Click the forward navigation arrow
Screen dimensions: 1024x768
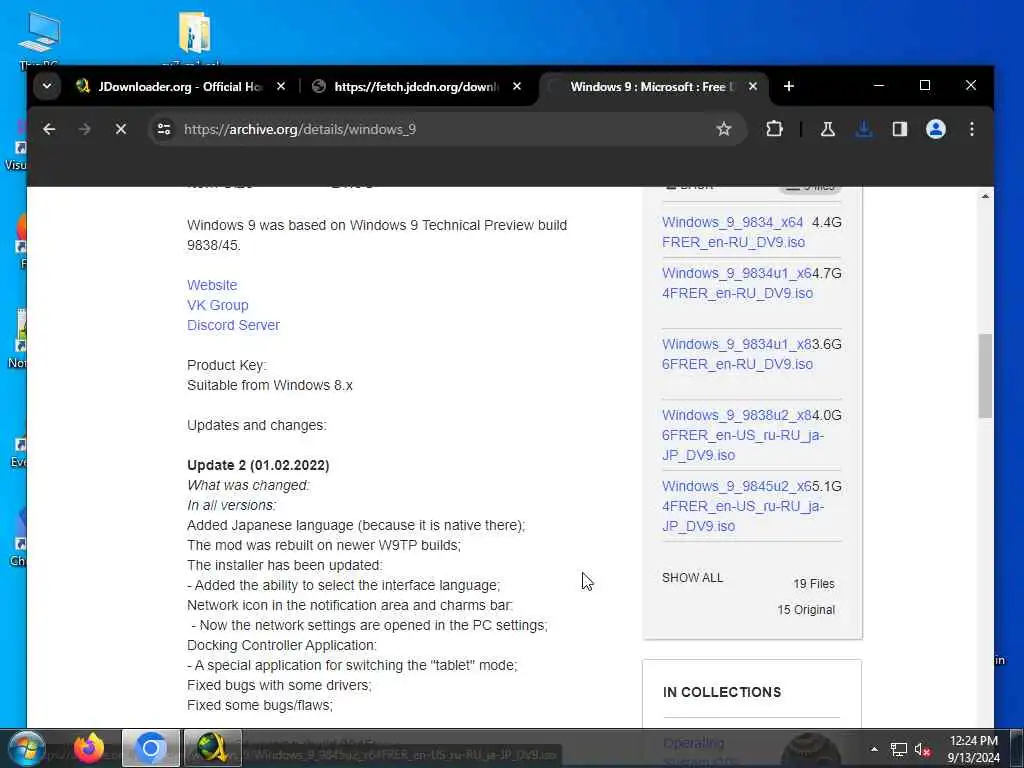pos(85,129)
